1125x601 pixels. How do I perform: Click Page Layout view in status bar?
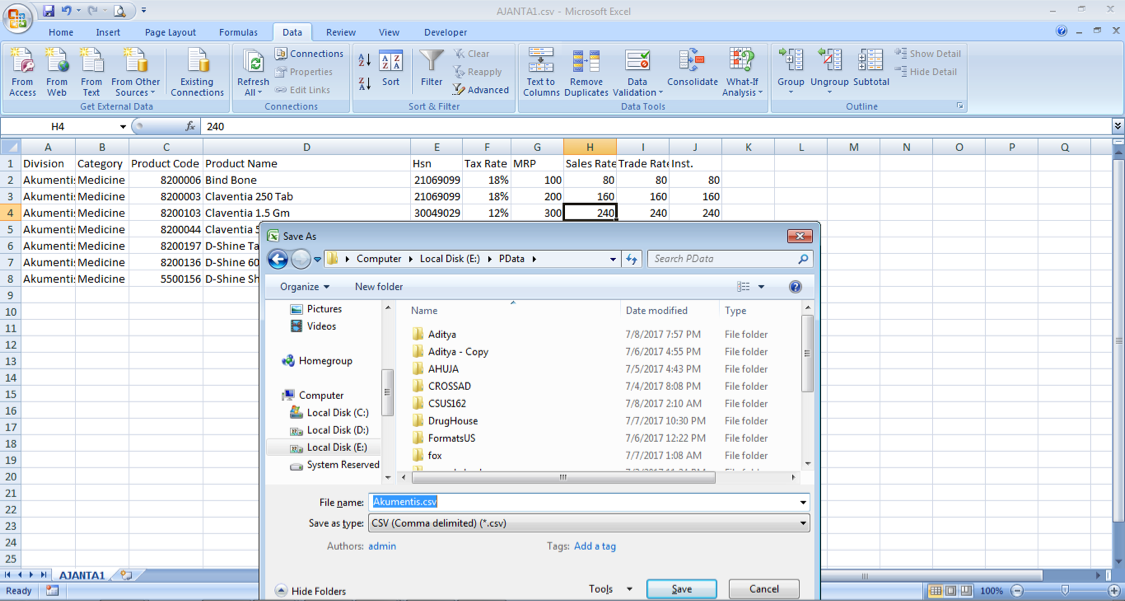click(x=951, y=591)
